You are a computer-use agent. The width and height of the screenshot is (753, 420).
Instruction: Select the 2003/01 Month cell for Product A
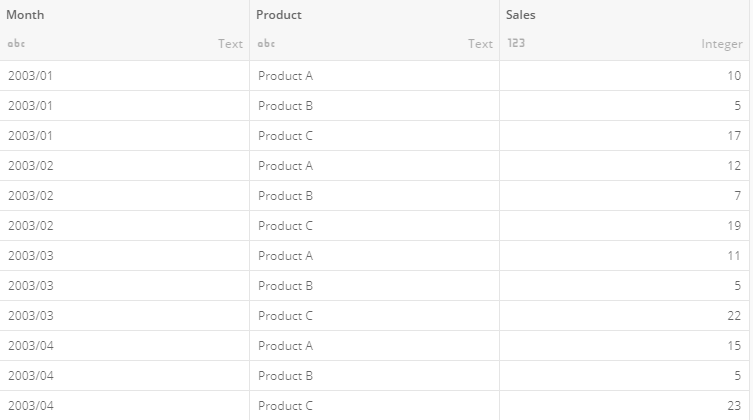pyautogui.click(x=30, y=76)
